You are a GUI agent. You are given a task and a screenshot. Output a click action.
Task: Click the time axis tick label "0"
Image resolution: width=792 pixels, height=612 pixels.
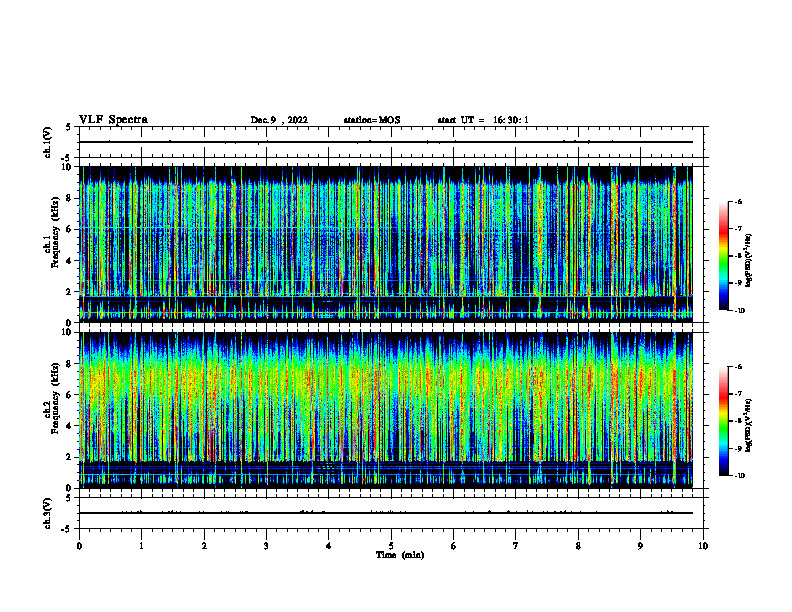[79, 546]
